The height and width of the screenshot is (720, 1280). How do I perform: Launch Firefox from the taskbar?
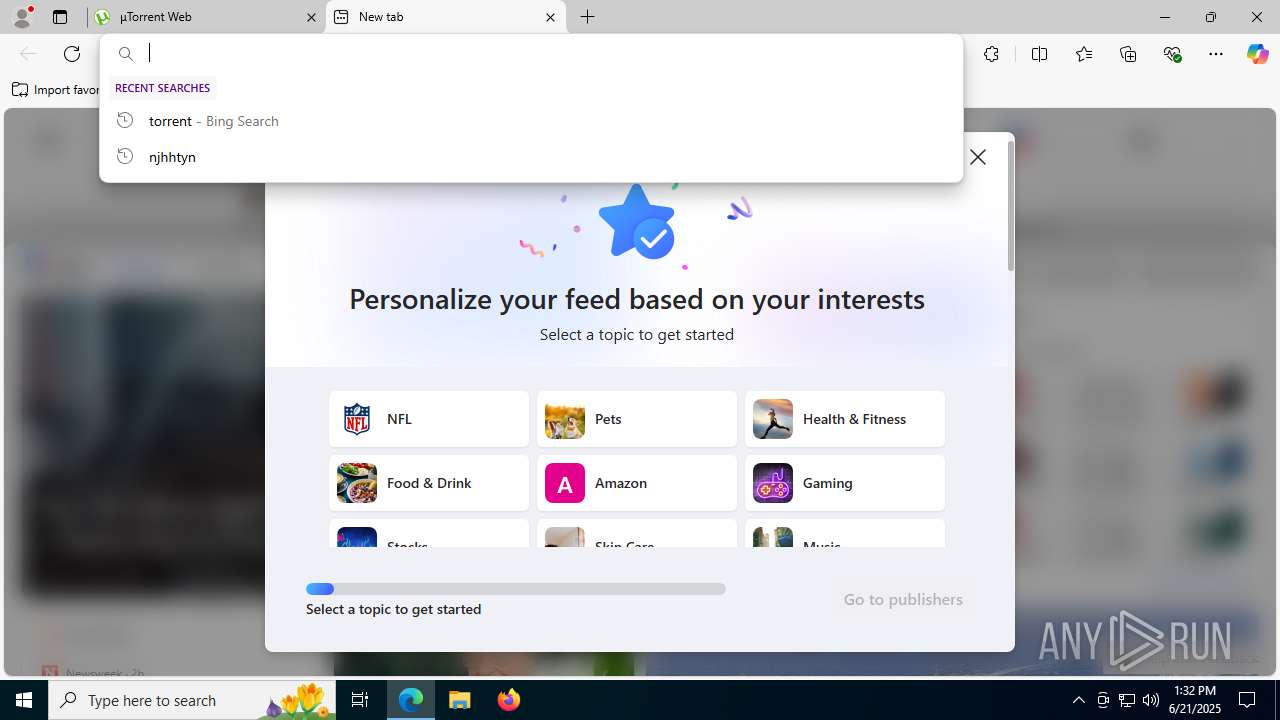pyautogui.click(x=509, y=700)
